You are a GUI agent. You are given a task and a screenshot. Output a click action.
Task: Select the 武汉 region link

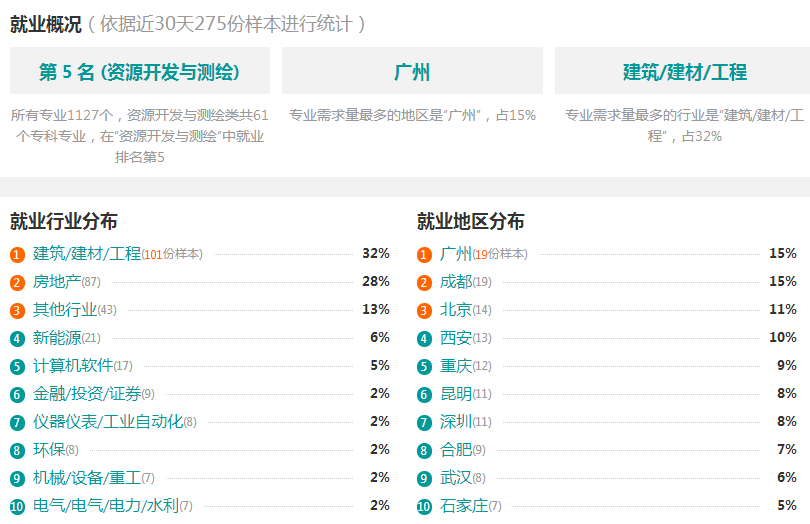pos(456,477)
